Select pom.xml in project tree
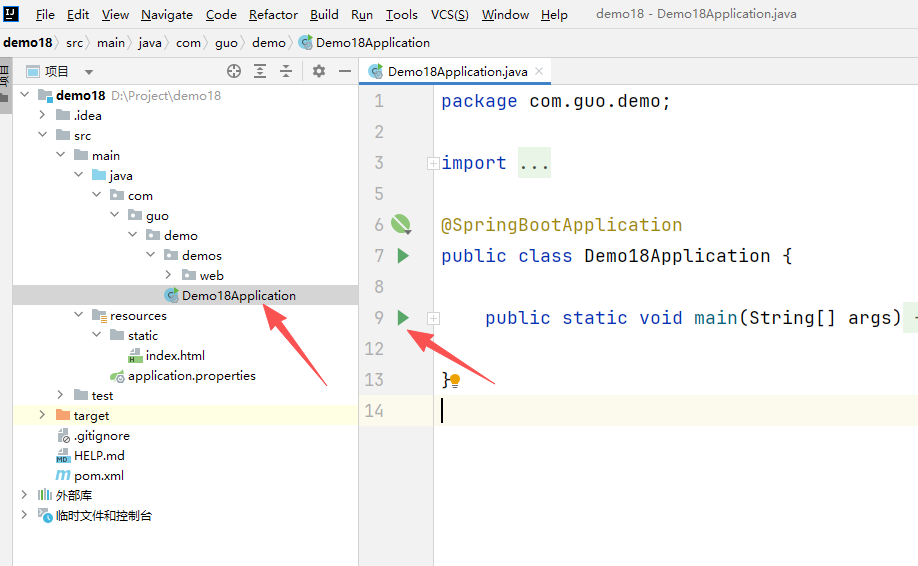This screenshot has height=566, width=918. tap(98, 476)
